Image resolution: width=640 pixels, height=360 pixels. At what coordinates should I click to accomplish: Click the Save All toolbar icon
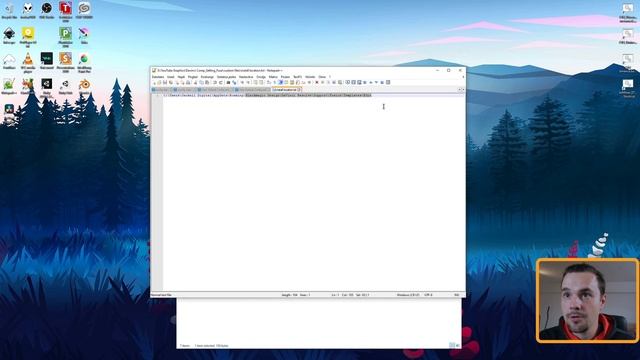(x=171, y=82)
